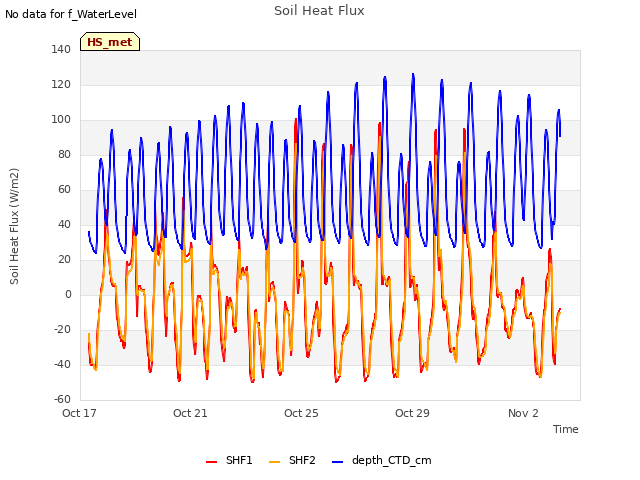This screenshot has height=480, width=640.
Task: Click the Oct 21 x-axis tick label
Action: 190,413
